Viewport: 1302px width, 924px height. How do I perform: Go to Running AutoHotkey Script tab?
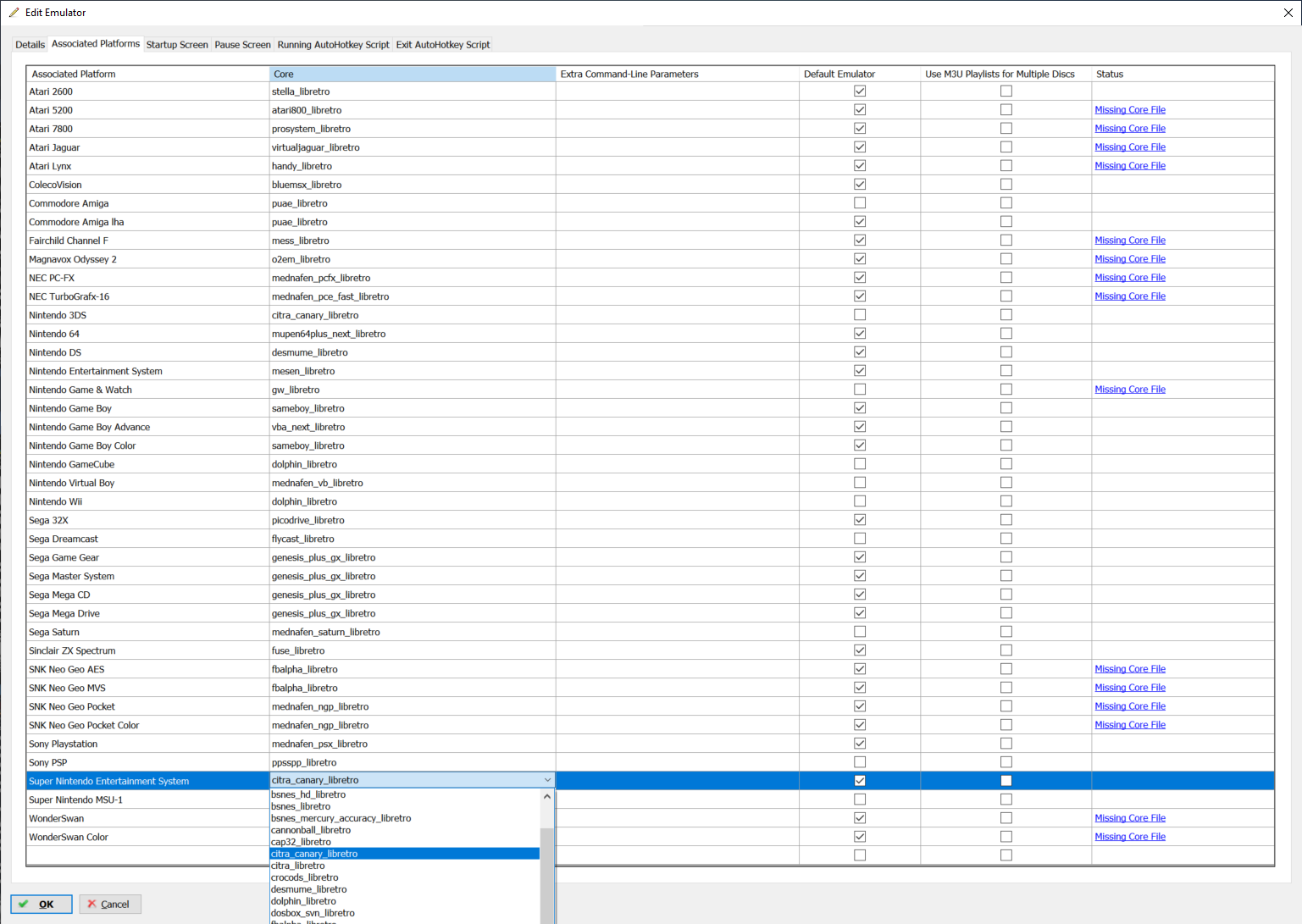click(x=334, y=45)
